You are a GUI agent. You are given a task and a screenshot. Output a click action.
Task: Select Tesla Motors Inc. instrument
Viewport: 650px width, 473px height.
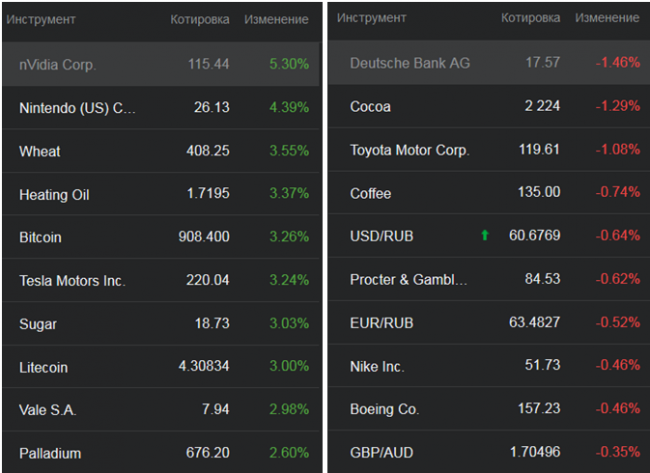coord(72,281)
